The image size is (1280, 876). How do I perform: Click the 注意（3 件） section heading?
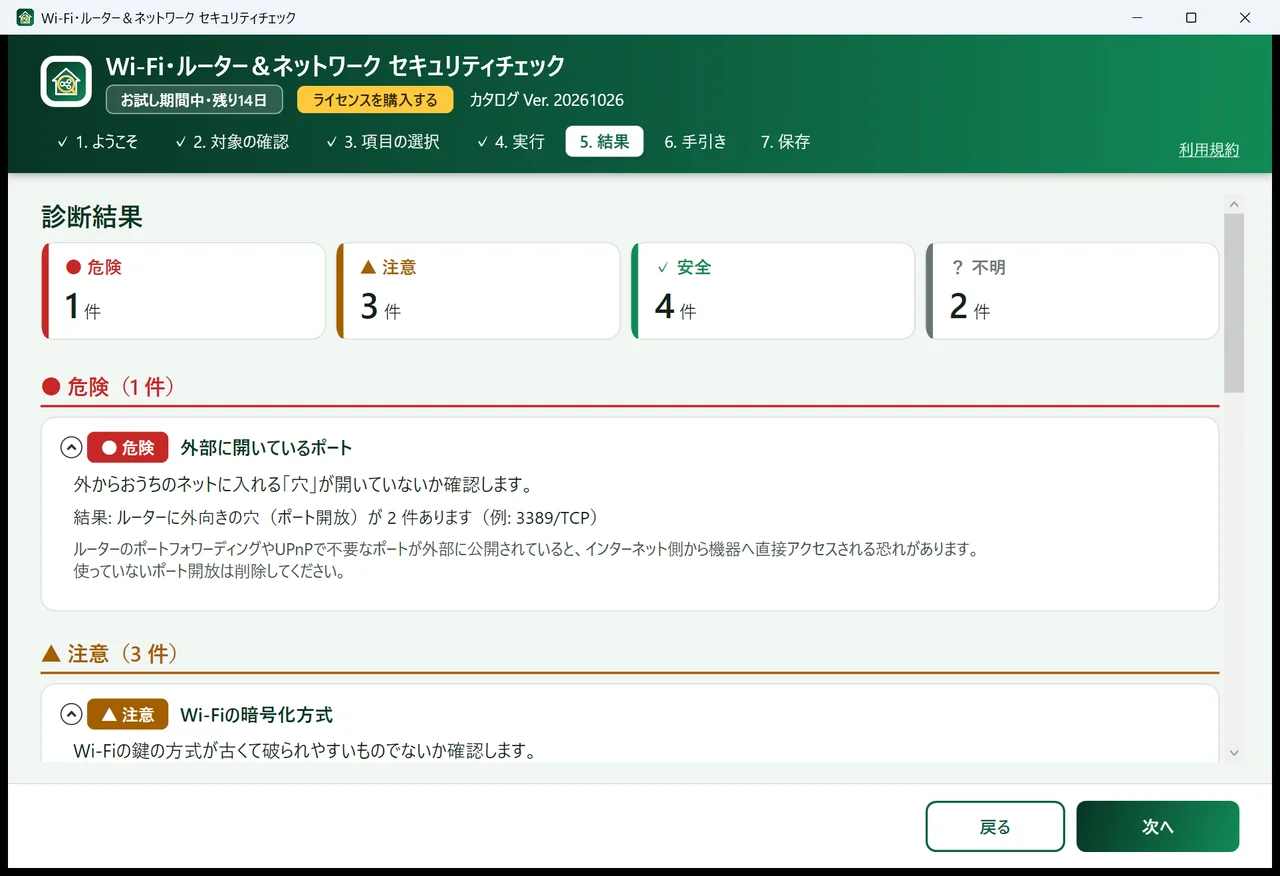110,654
